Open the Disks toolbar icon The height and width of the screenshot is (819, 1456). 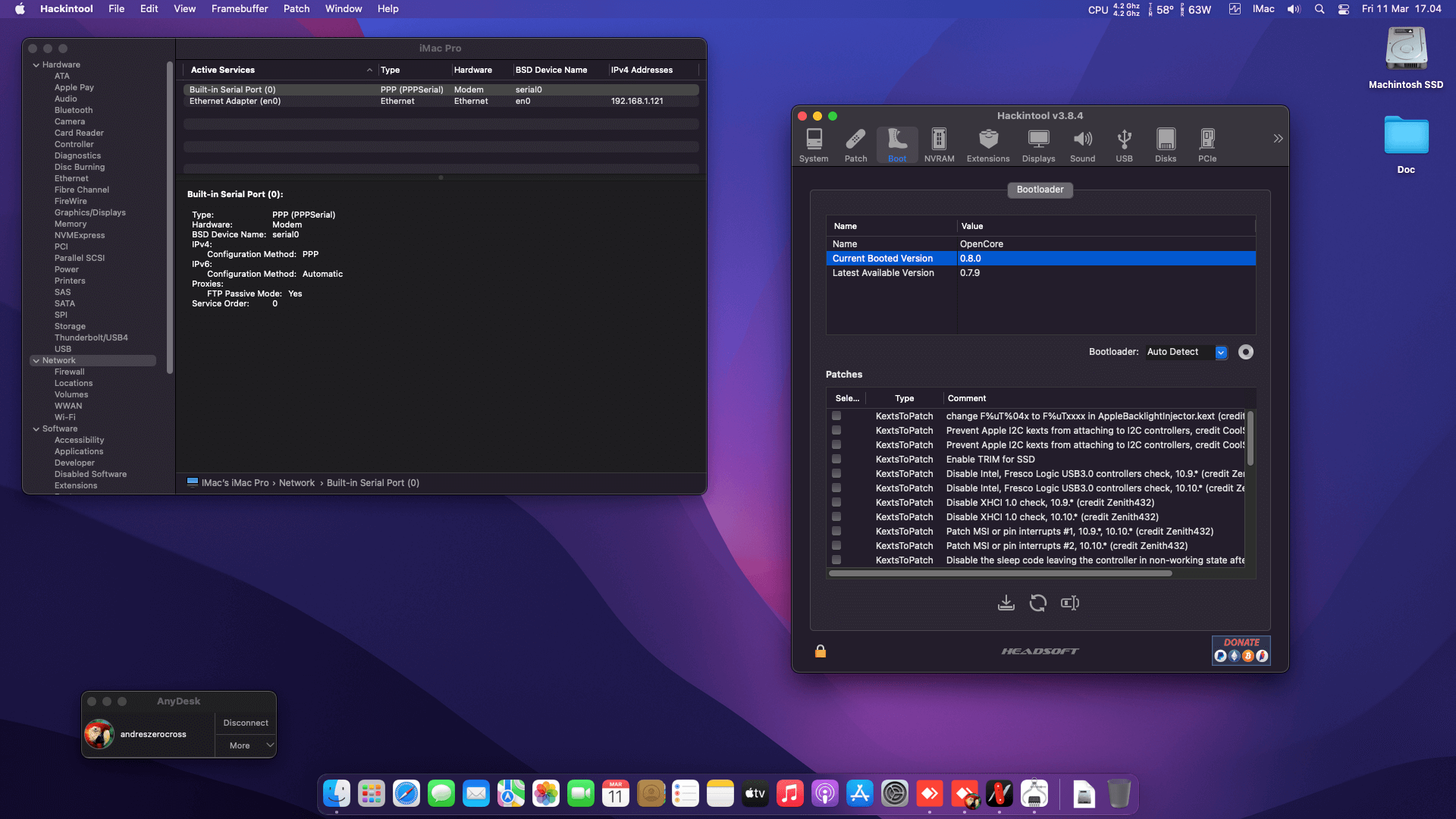pos(1166,145)
